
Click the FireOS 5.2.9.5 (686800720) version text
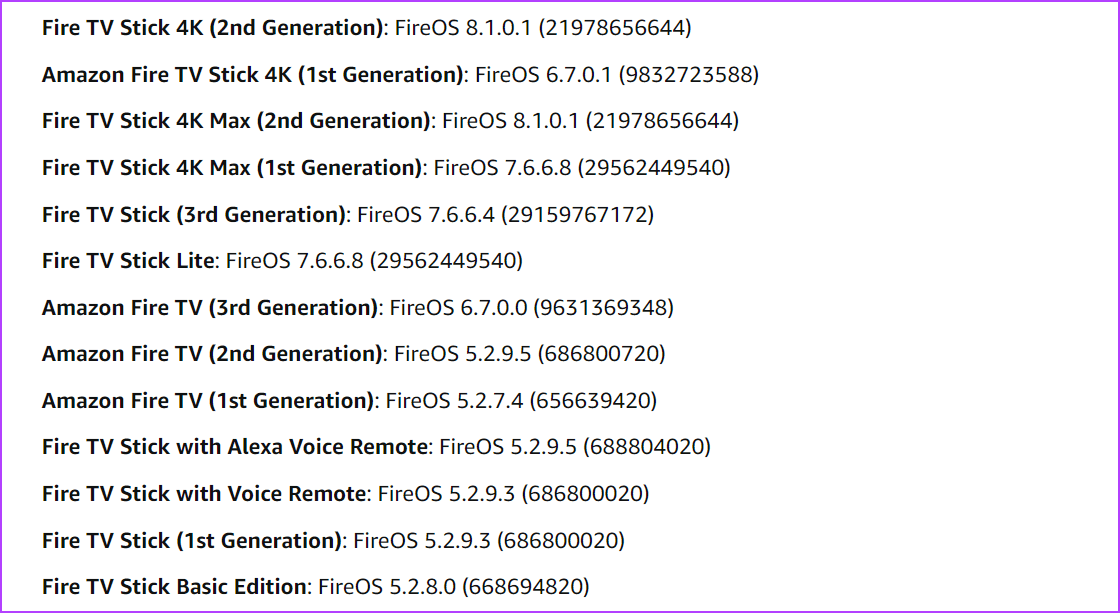pyautogui.click(x=529, y=354)
